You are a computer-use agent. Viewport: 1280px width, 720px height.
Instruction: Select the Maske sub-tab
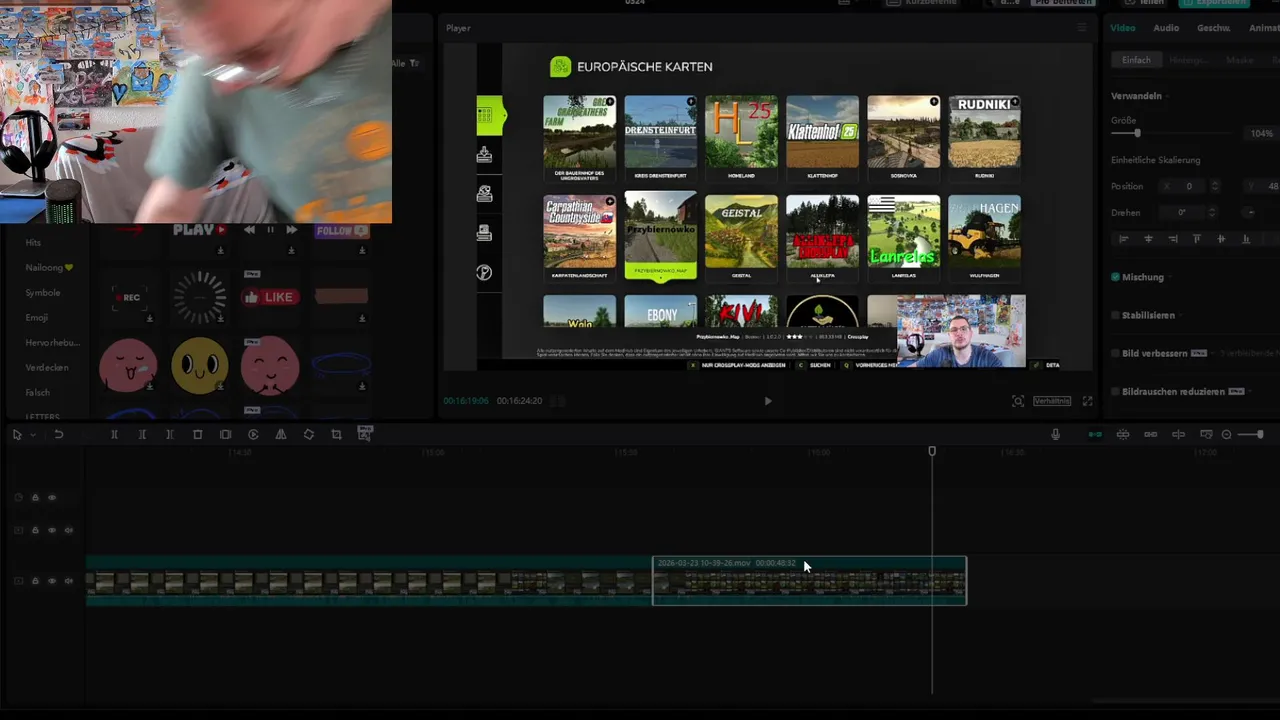[1240, 60]
